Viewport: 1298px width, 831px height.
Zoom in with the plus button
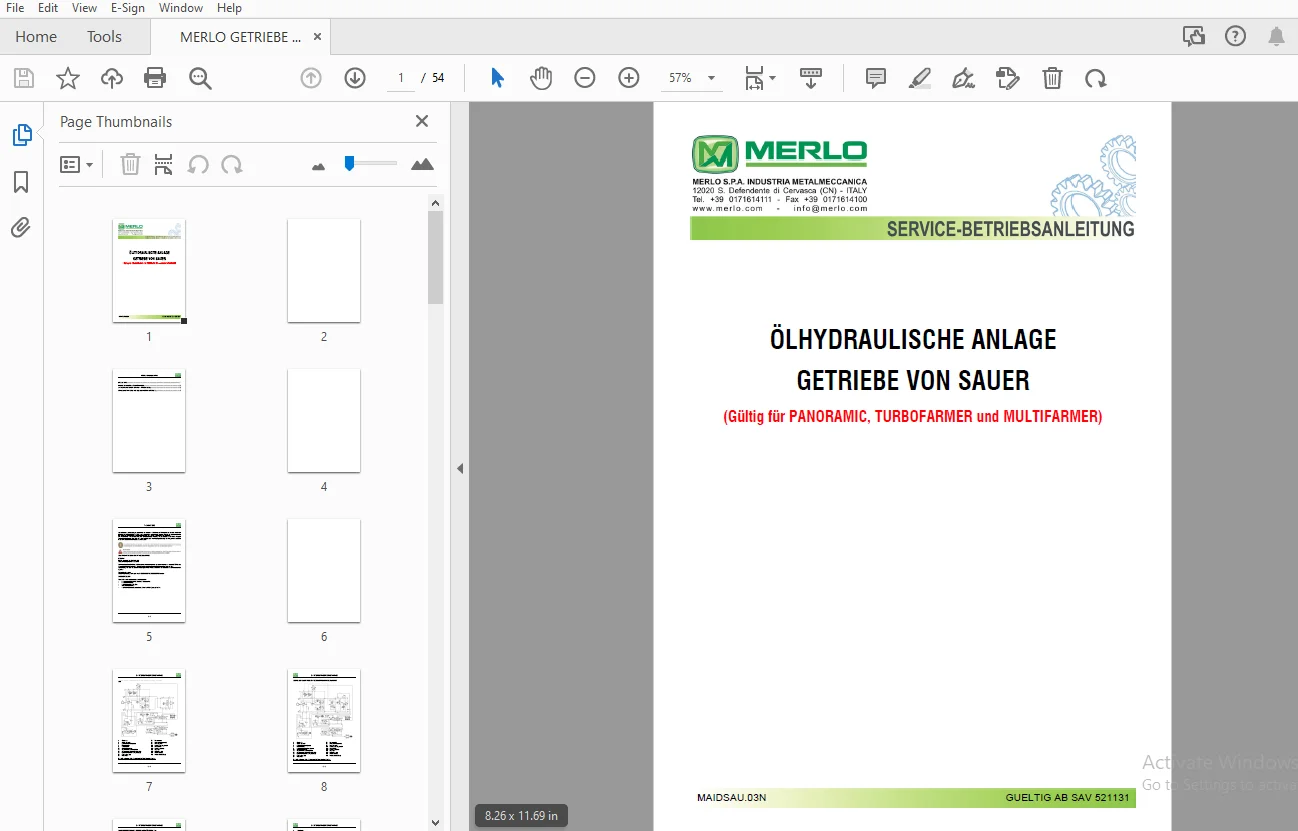(x=629, y=78)
